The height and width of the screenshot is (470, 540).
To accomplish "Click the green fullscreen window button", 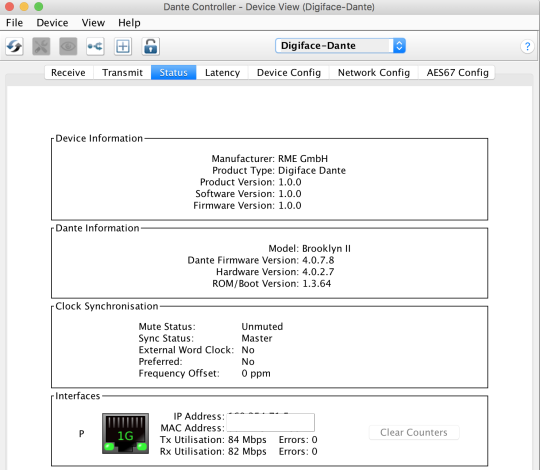I will [39, 7].
